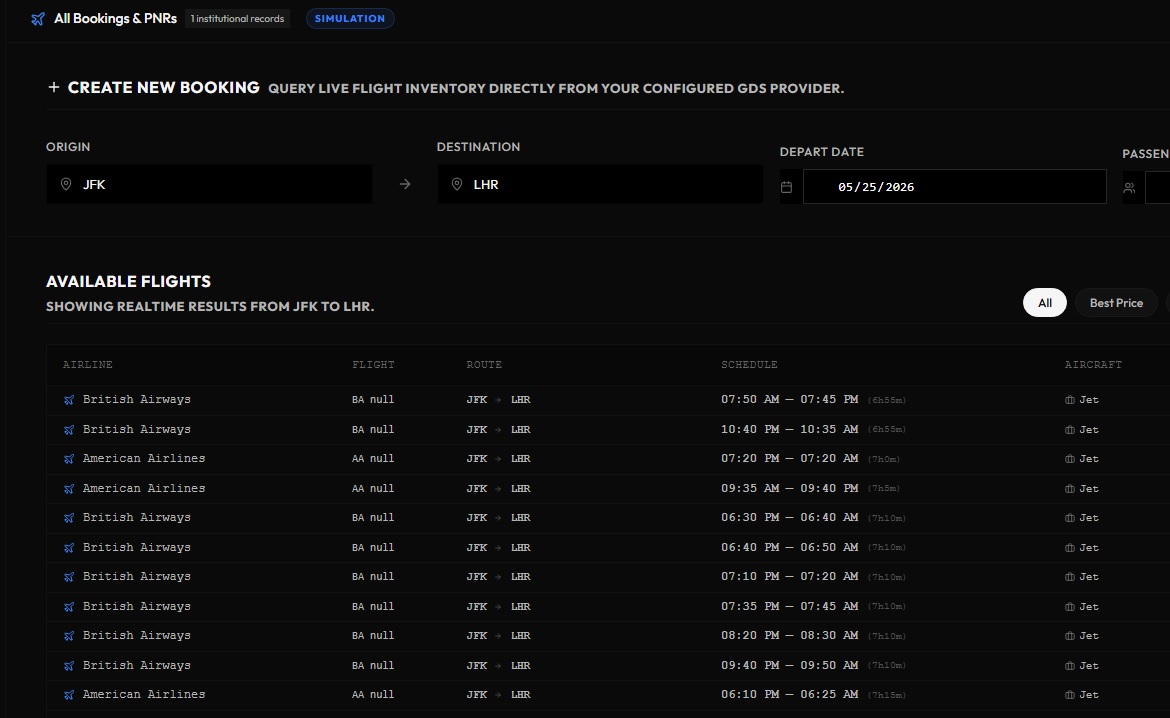Click schedule 10:40 PM — 10:35 AM
1170x718 pixels.
tap(789, 429)
